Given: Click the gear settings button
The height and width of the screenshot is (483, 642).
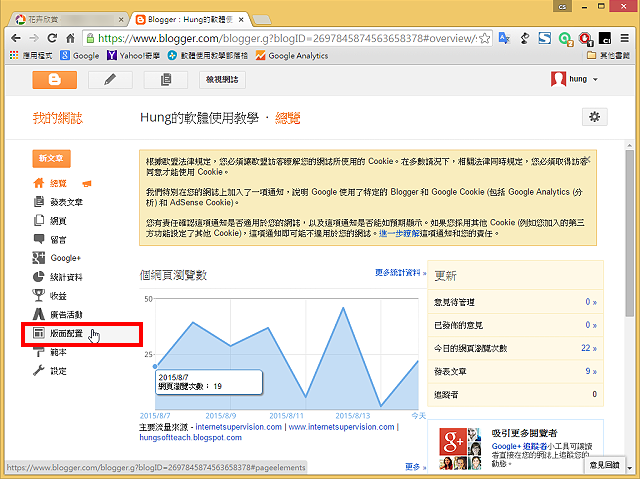Looking at the screenshot, I should coord(595,117).
